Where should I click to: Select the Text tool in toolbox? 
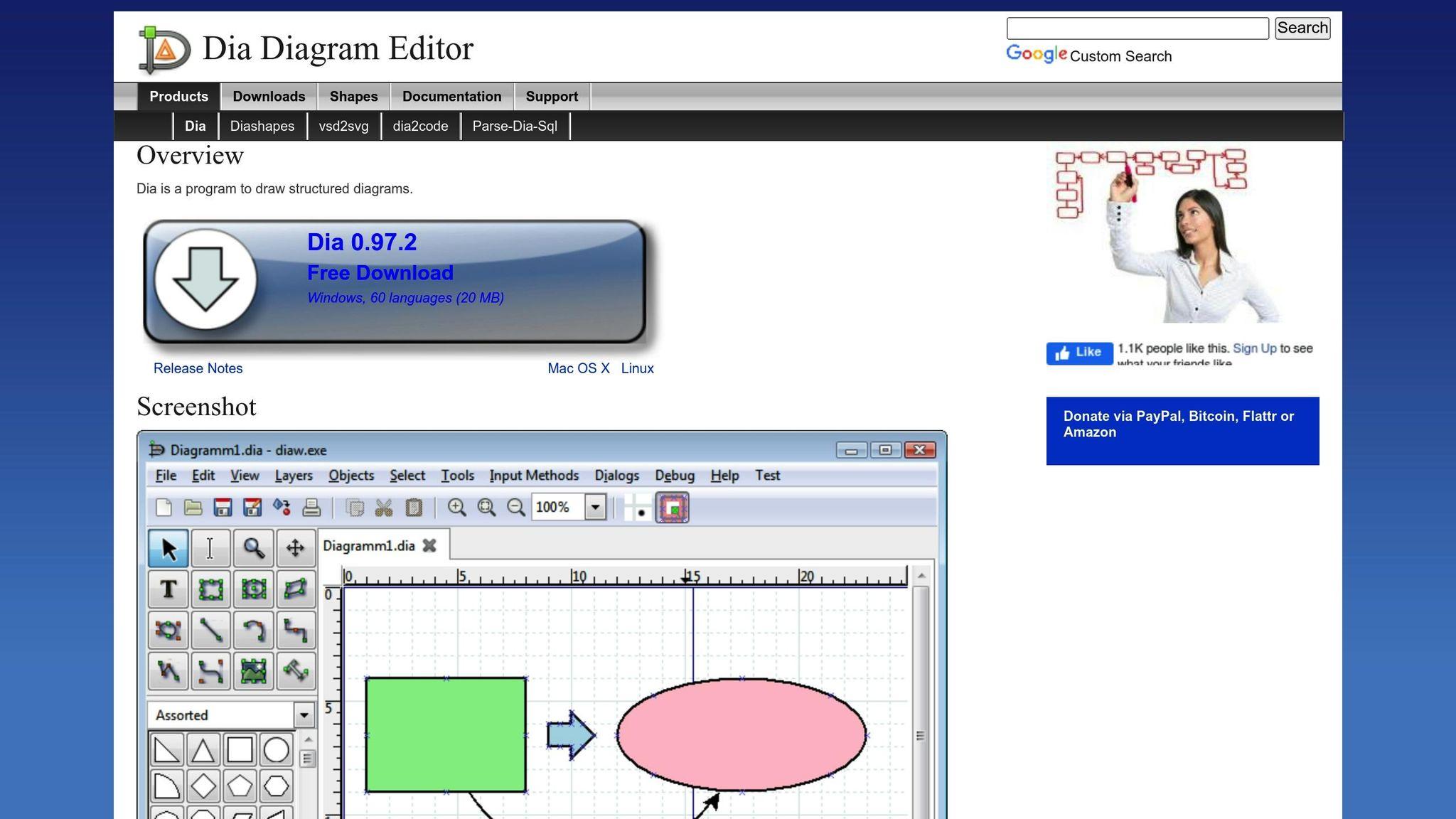168,589
